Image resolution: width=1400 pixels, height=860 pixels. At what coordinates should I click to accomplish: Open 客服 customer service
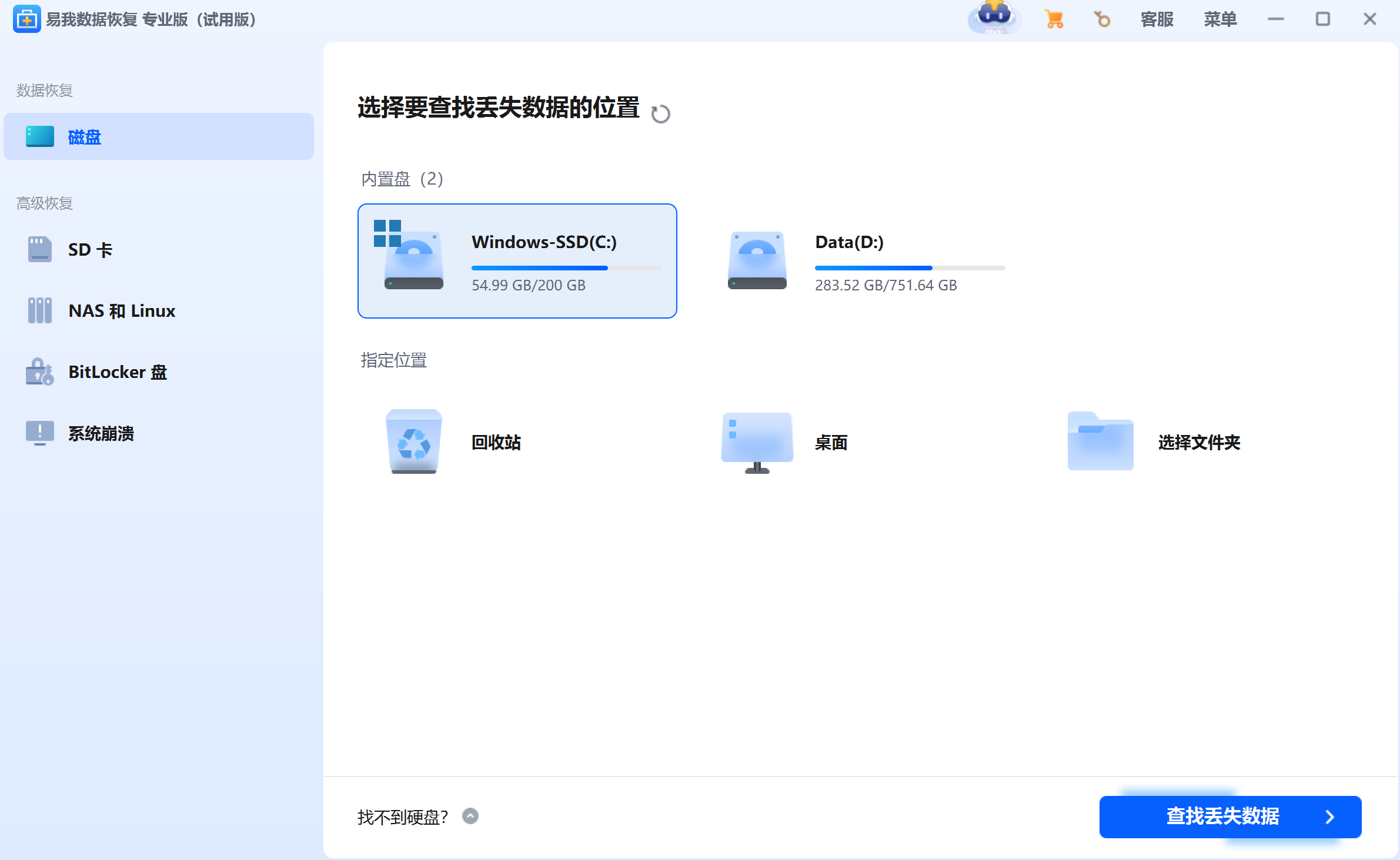tap(1156, 19)
